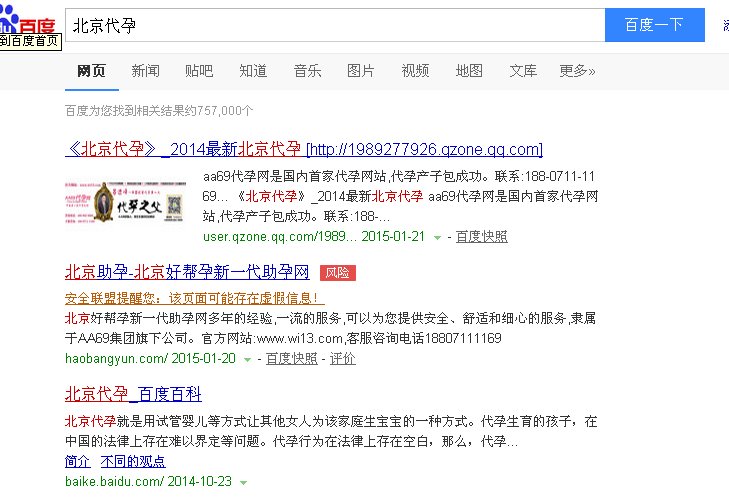The image size is (729, 497).
Task: Click the 代孕之父 result thumbnail image
Action: click(x=126, y=203)
